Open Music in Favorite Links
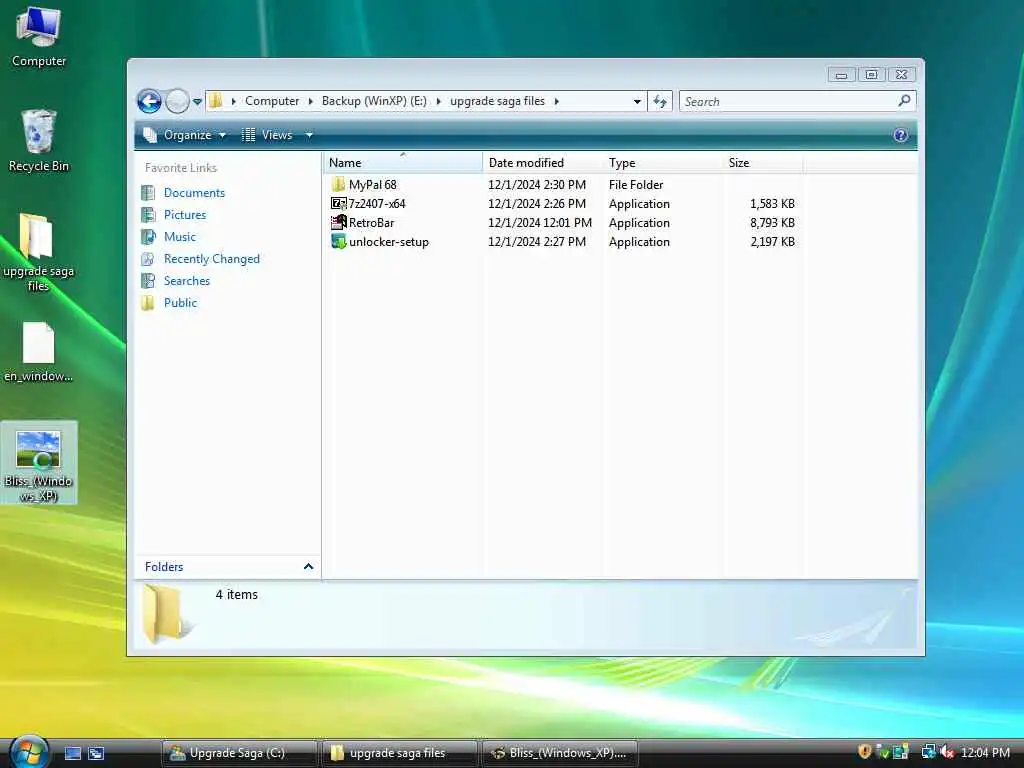Screen dimensions: 1024x768 180,236
